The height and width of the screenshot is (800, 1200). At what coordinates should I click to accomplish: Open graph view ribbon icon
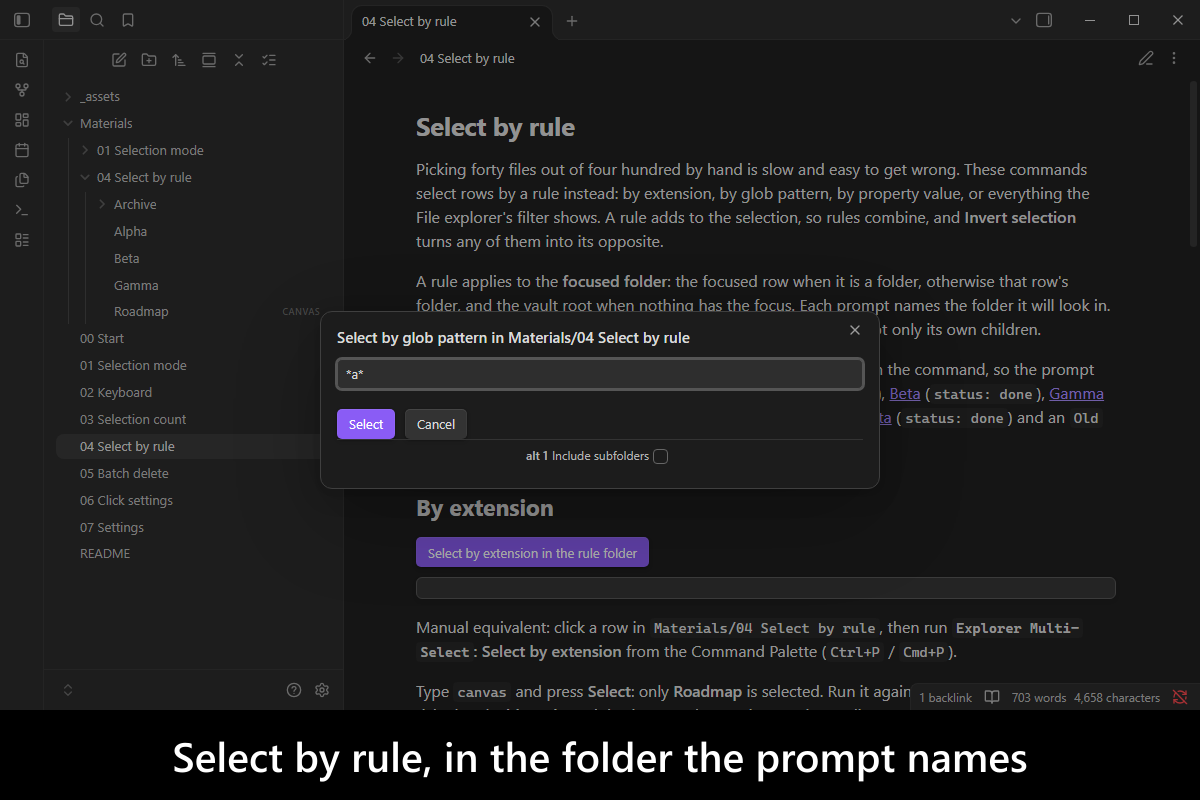click(x=22, y=90)
